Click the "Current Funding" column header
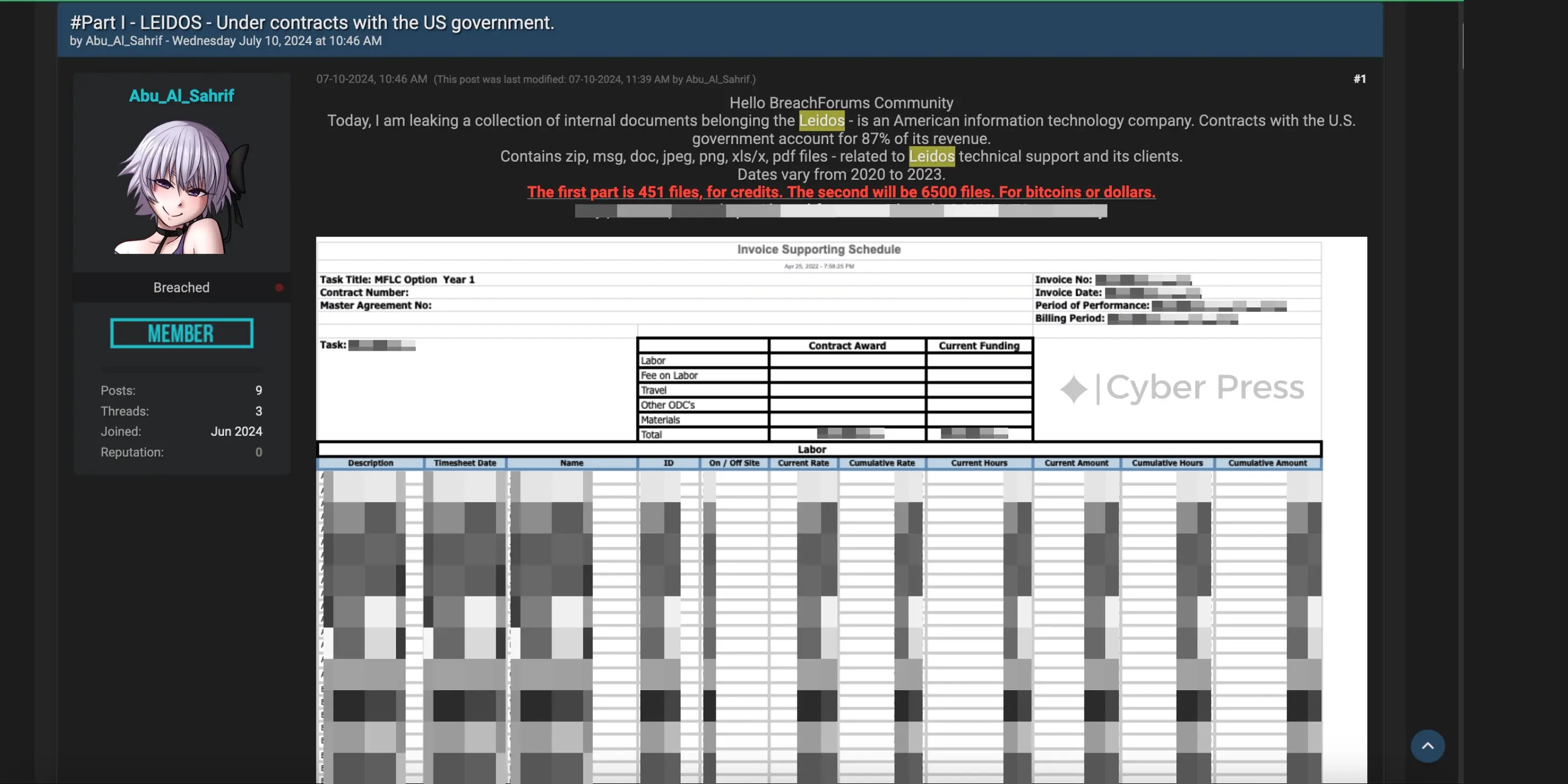1568x784 pixels. point(979,346)
